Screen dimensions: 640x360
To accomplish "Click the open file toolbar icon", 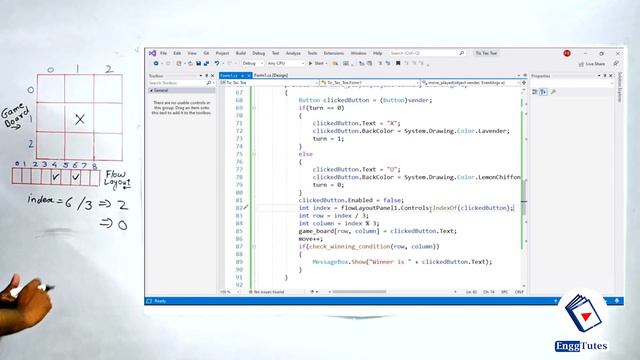I will coord(190,63).
